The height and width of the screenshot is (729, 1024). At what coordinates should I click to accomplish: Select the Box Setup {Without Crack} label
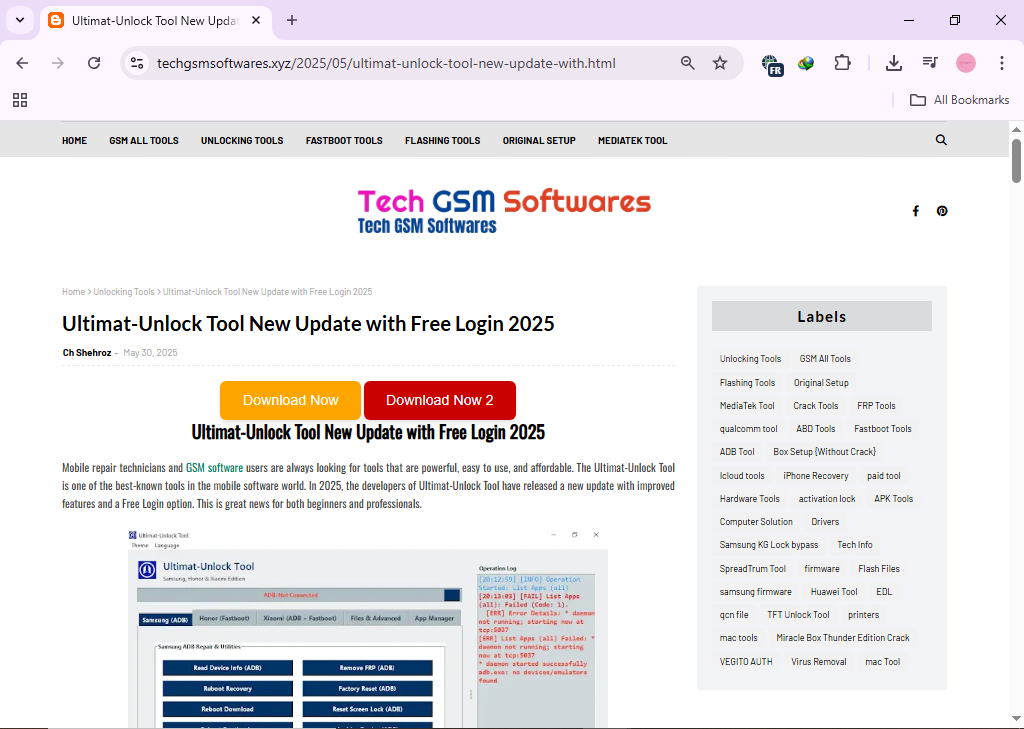click(x=824, y=452)
